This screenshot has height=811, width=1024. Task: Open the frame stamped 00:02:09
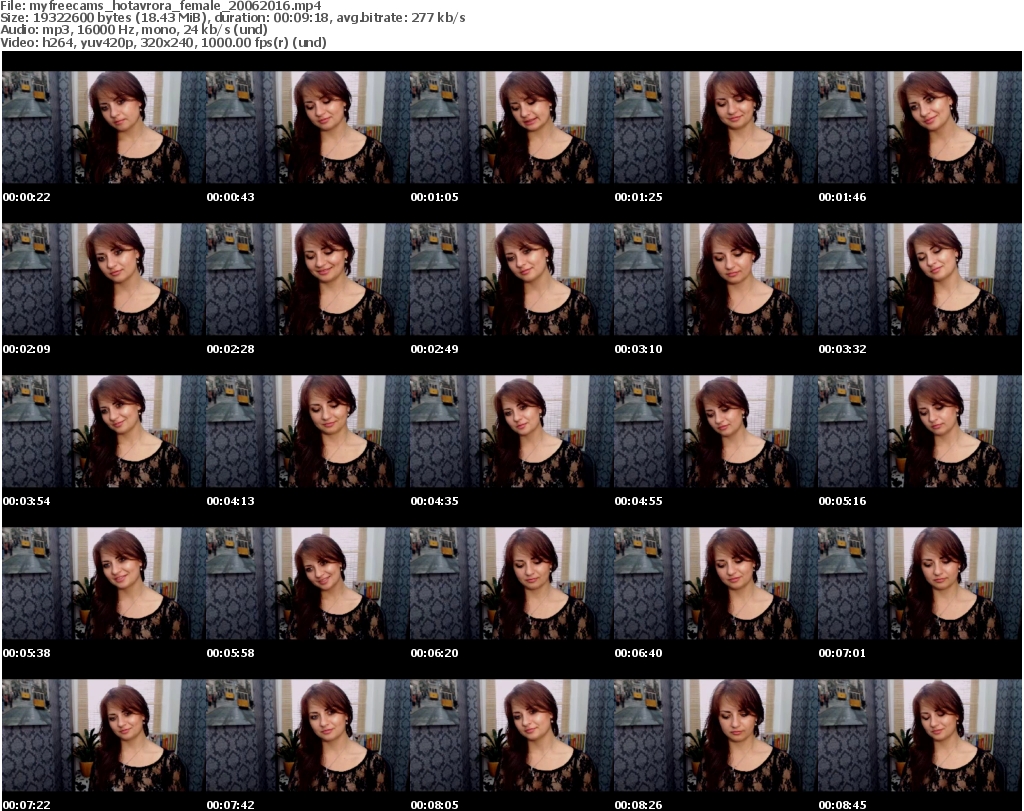[104, 279]
